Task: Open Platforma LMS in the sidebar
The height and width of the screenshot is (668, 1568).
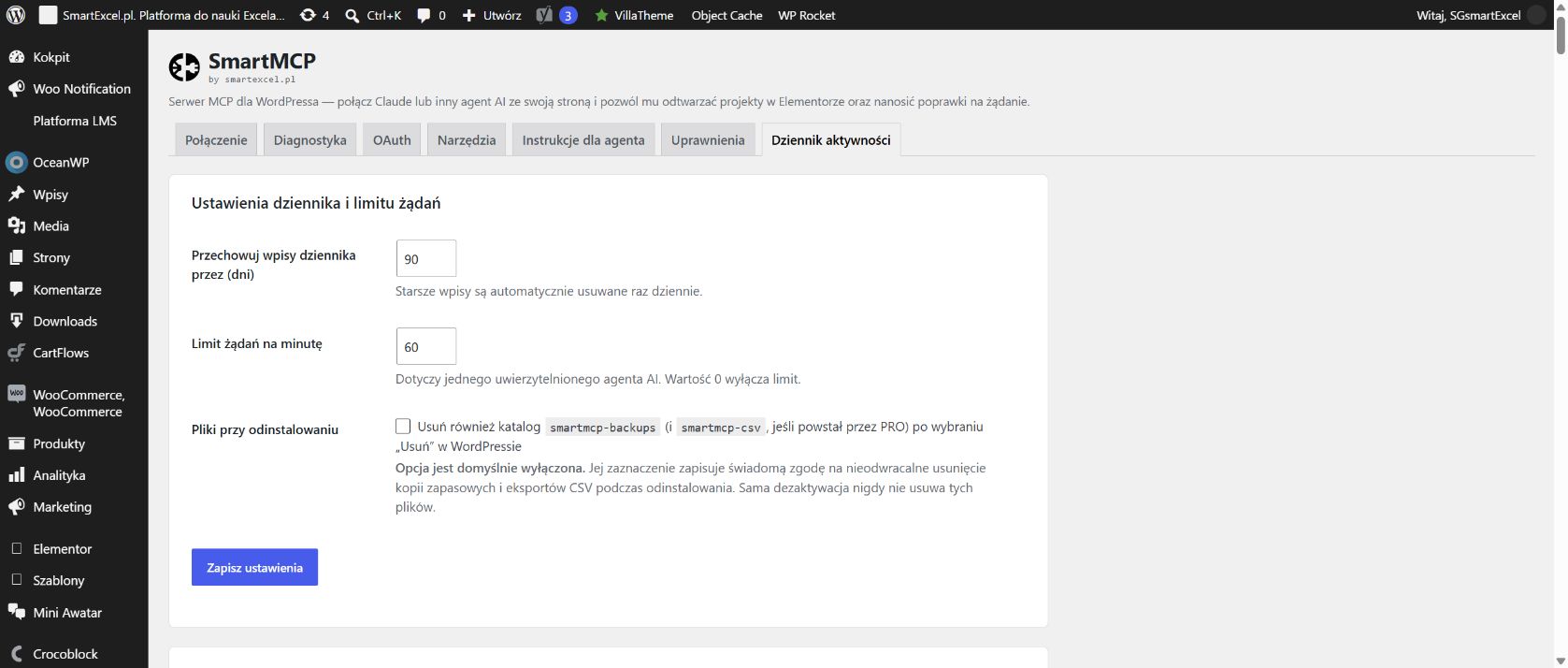Action: pyautogui.click(x=75, y=121)
